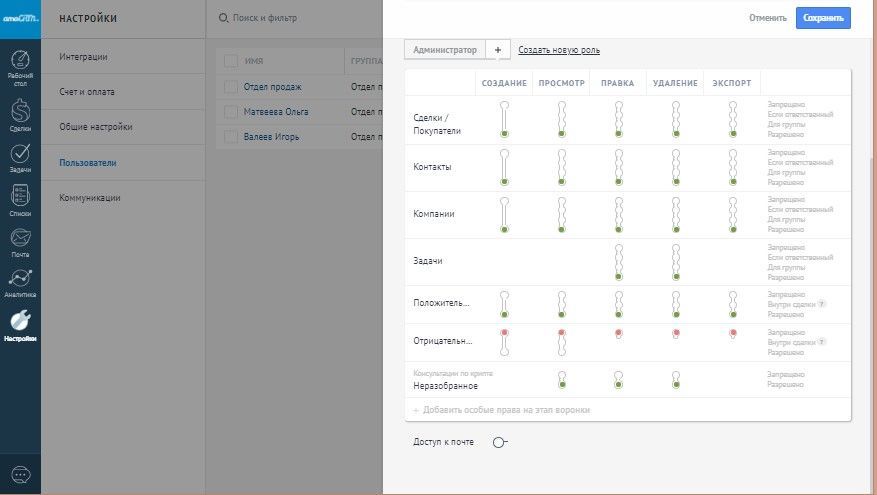The width and height of the screenshot is (877, 495).
Task: Open the chat bubble icon at bottom left
Action: coord(20,473)
